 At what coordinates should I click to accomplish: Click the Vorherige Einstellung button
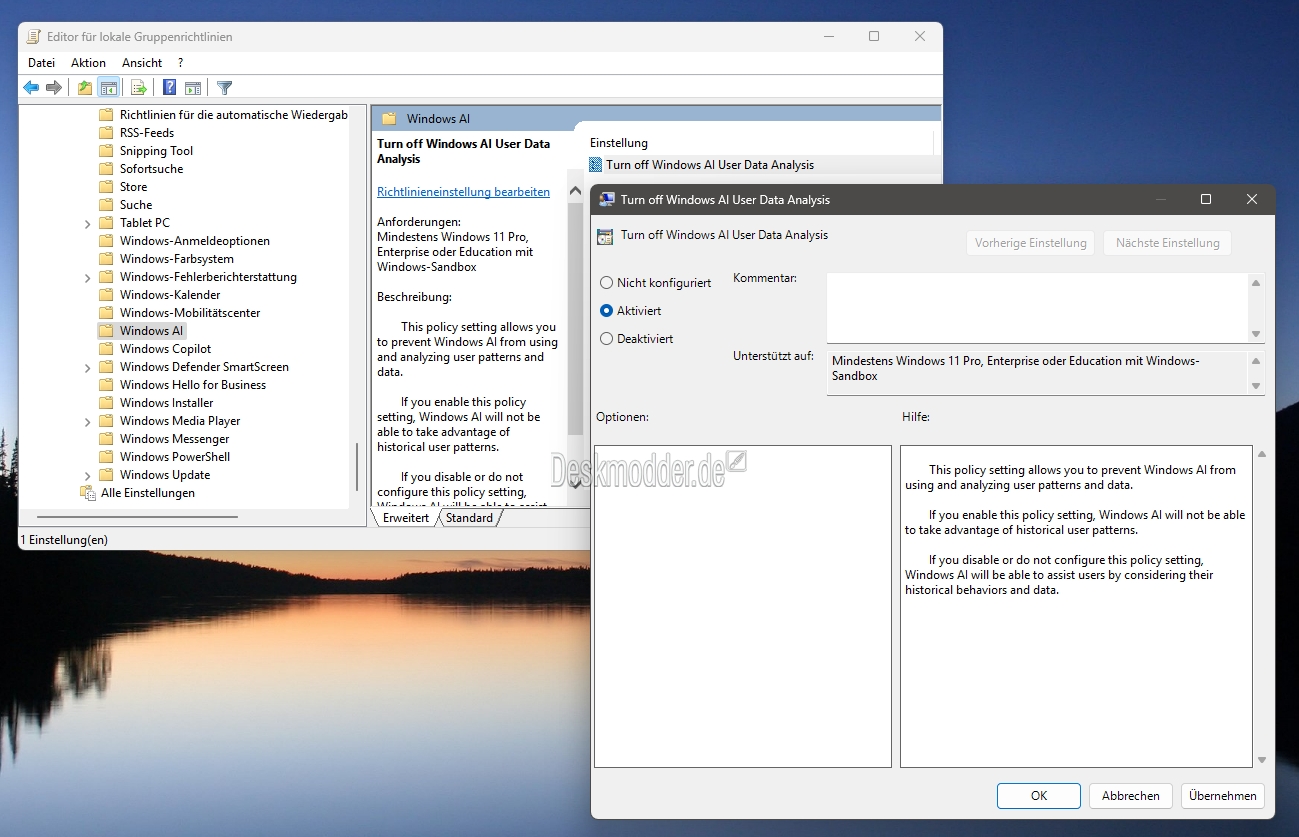(1030, 243)
